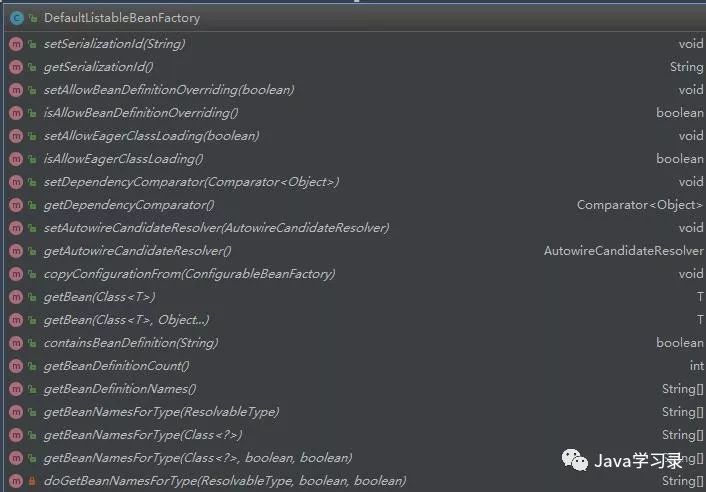
Task: Select the isAllowBeanDefinitionOverriding() method
Action: coord(141,113)
